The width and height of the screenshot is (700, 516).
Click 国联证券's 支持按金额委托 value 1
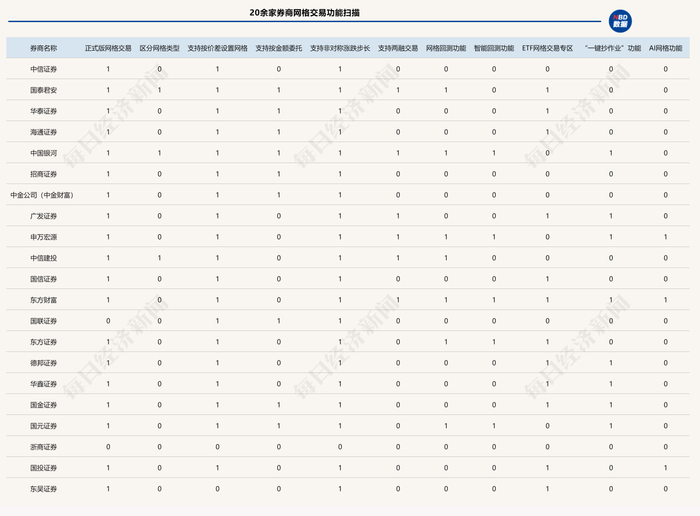click(279, 321)
